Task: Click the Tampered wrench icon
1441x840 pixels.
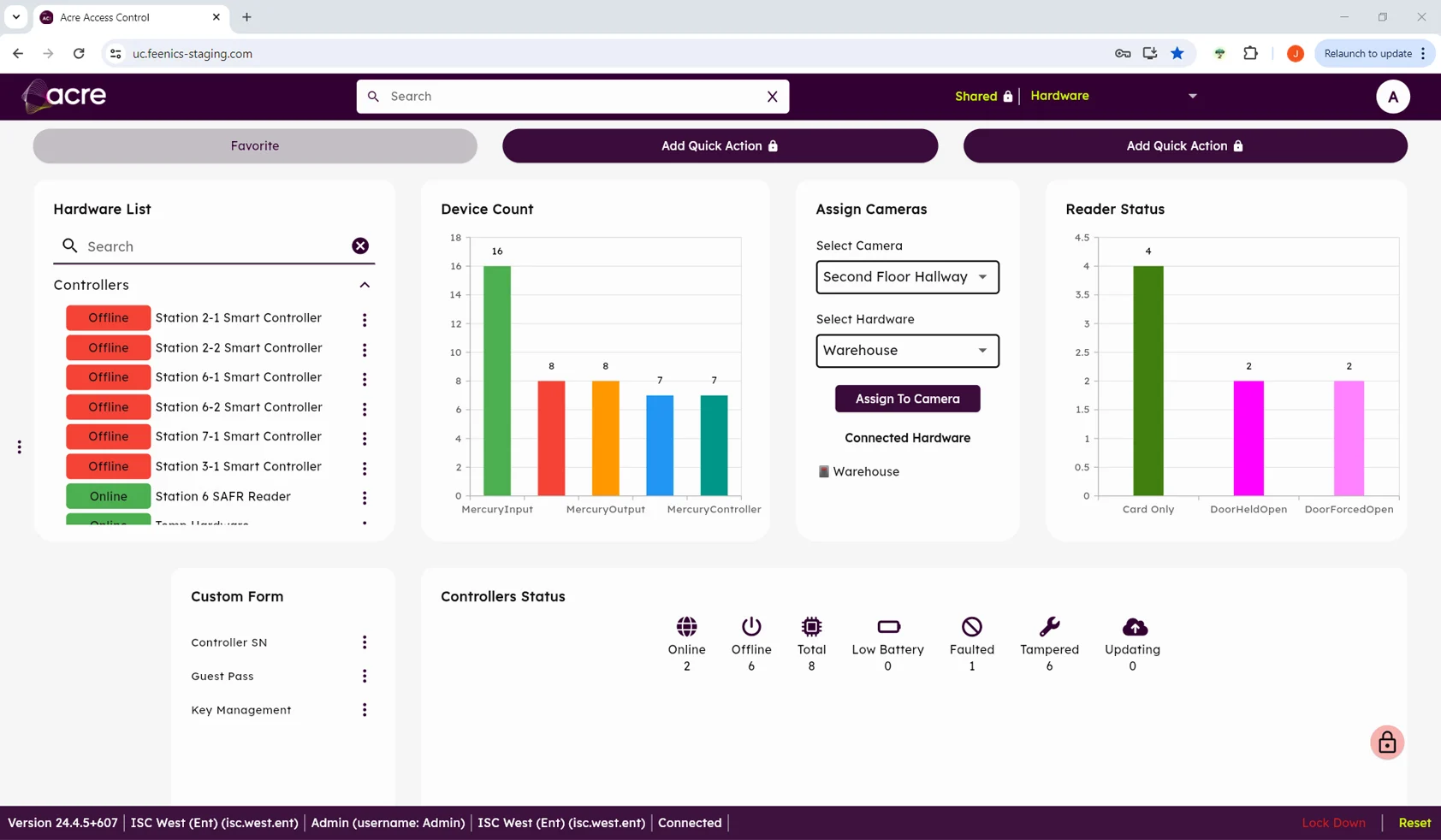Action: tap(1049, 626)
